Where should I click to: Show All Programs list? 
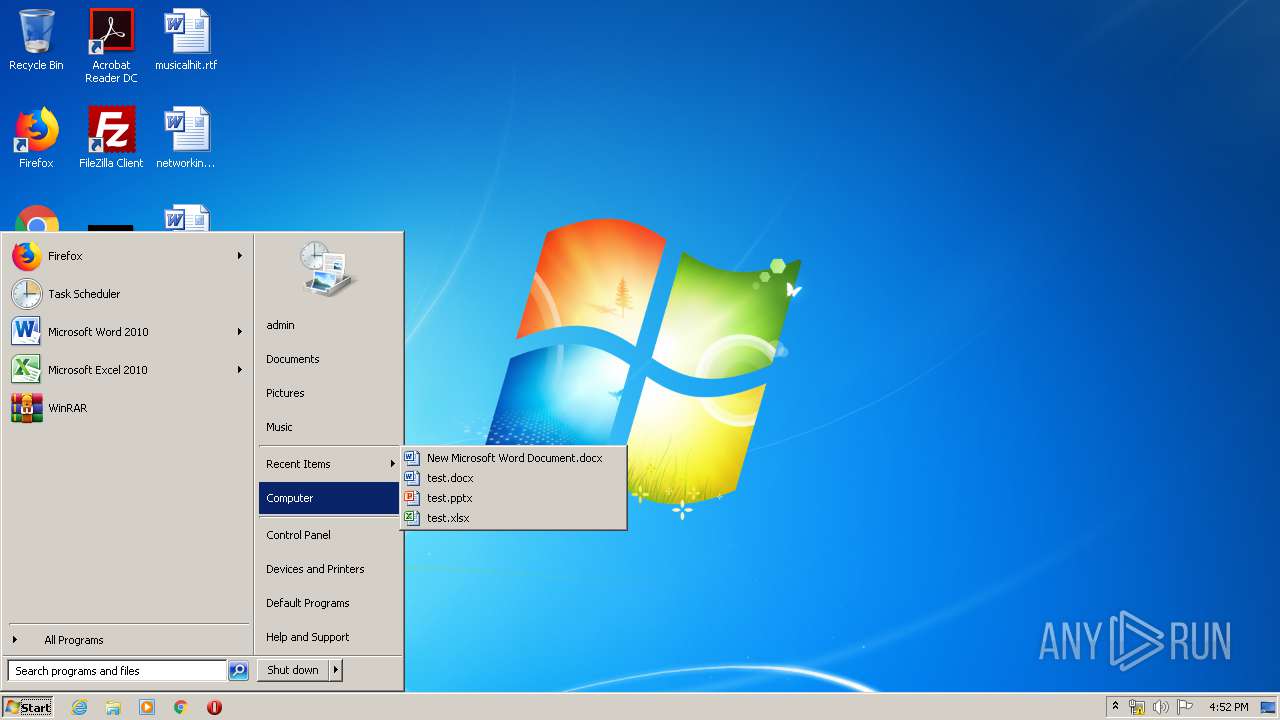coord(126,640)
